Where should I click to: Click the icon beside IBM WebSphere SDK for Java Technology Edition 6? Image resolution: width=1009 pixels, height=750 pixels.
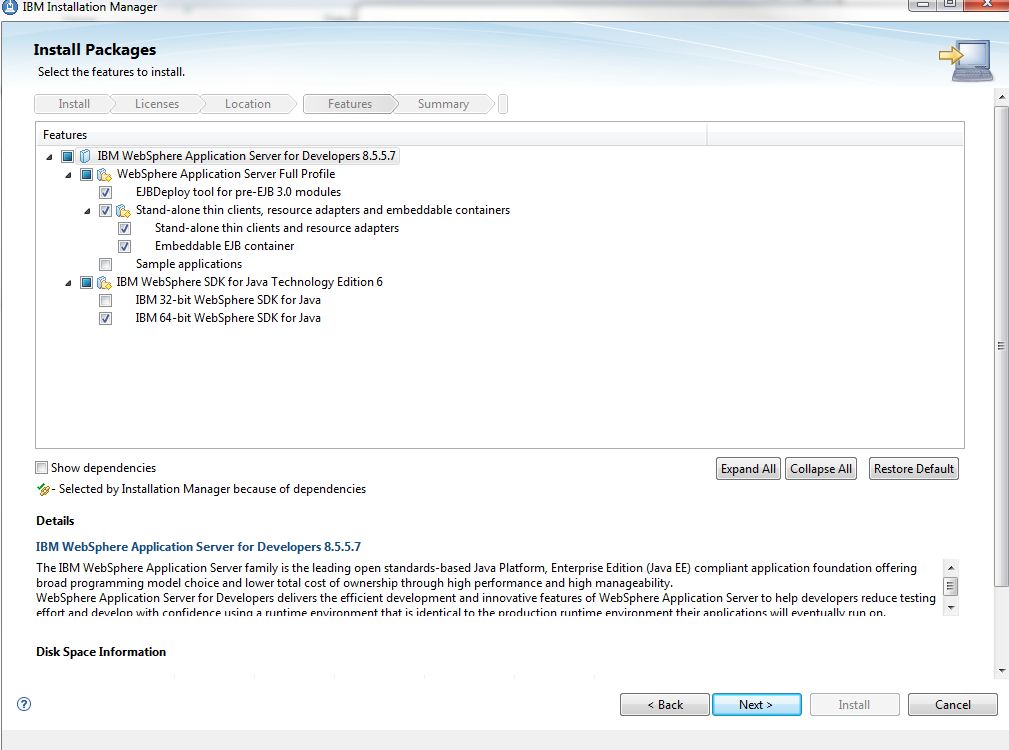coord(104,282)
